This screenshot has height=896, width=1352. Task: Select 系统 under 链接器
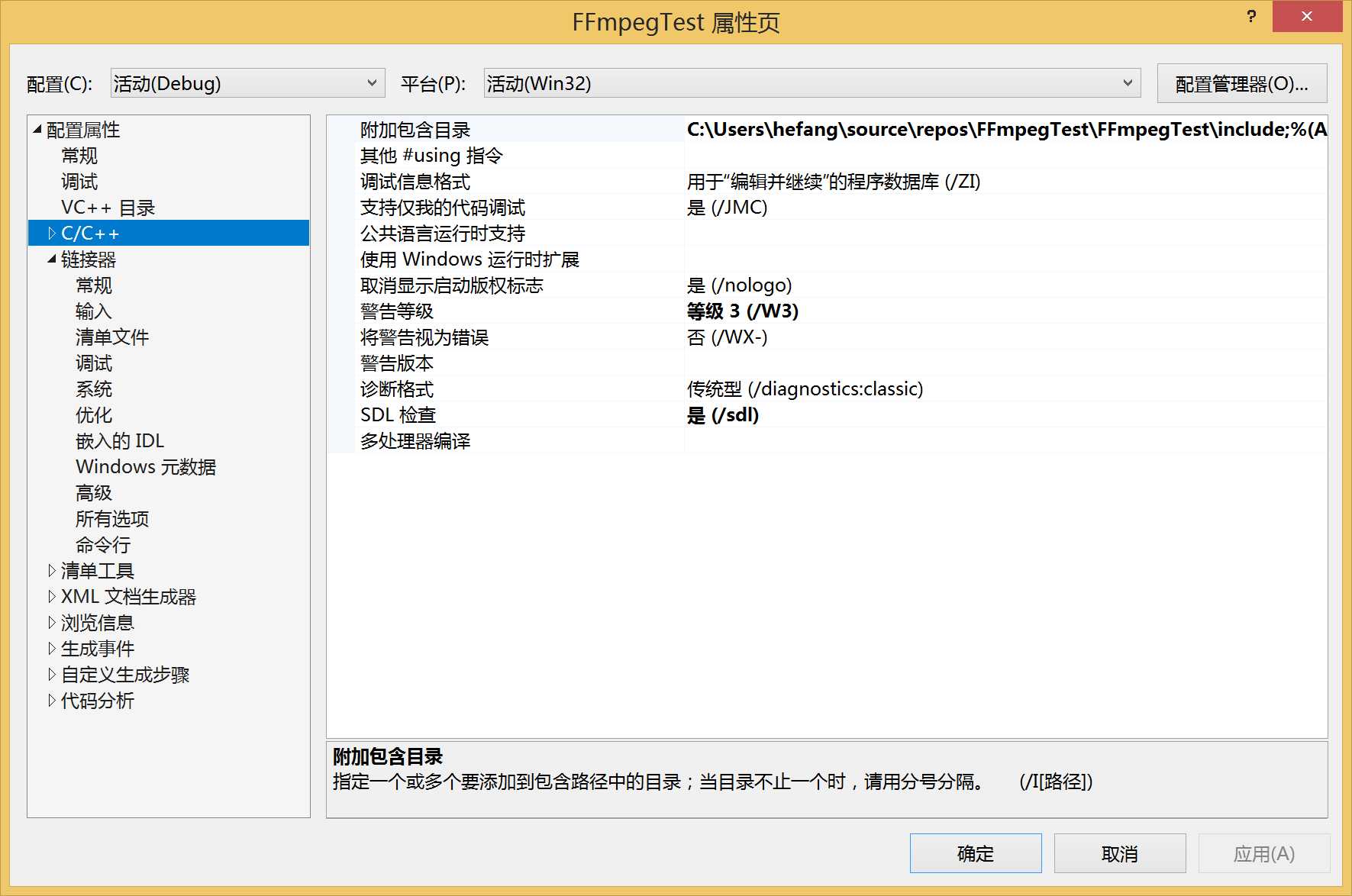[x=94, y=389]
